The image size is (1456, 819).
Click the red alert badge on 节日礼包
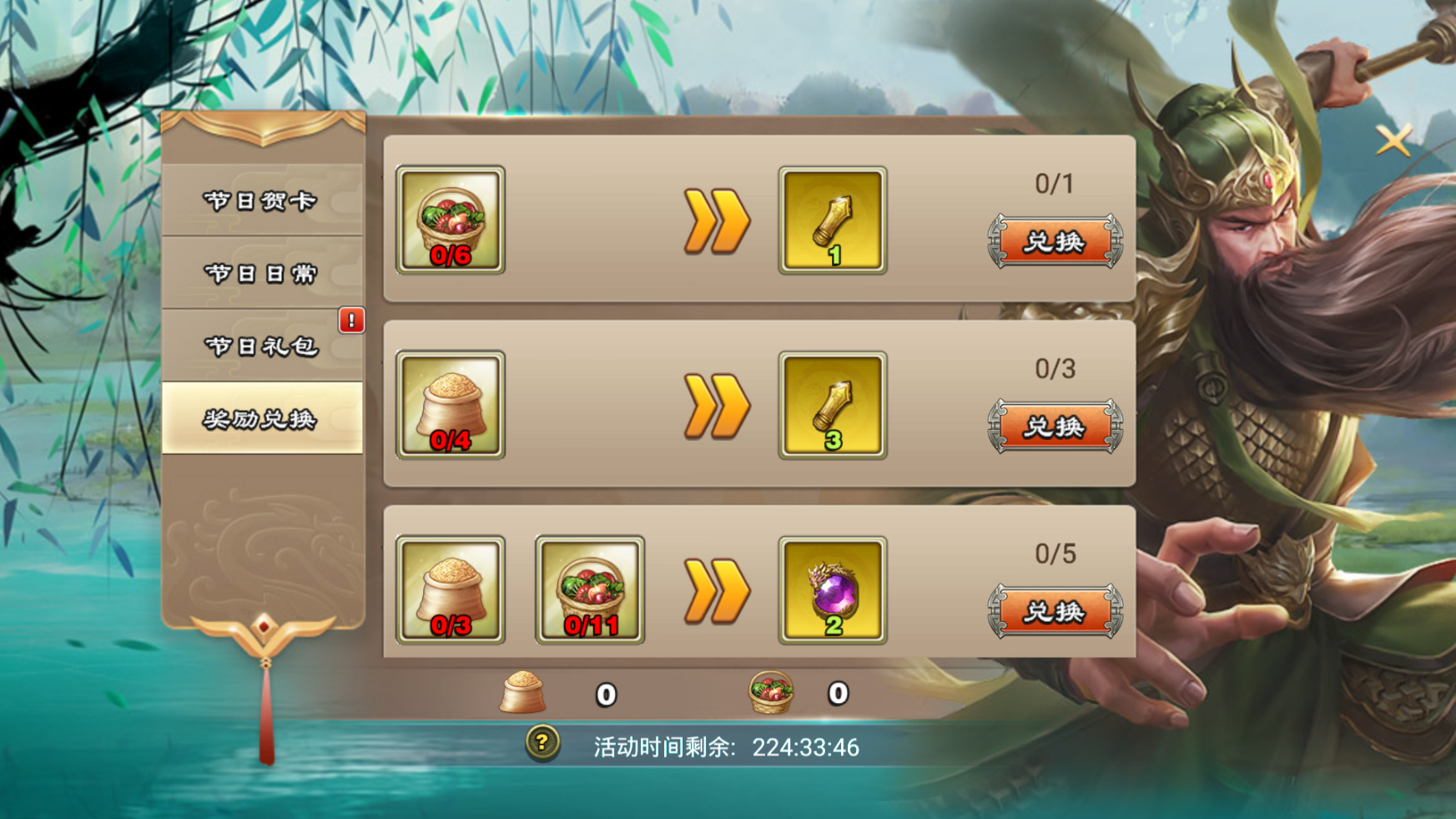coord(351,320)
